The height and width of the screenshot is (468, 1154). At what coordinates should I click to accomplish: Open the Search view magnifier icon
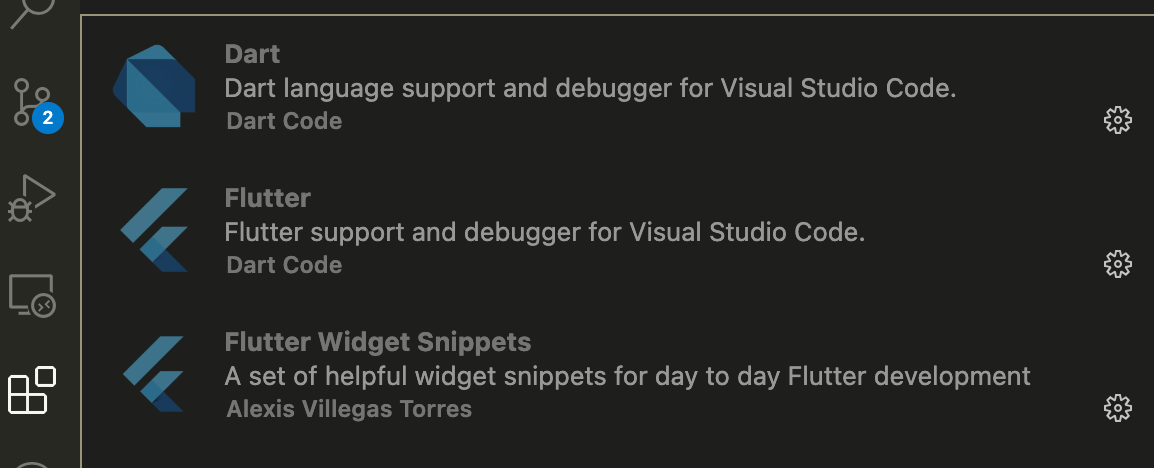32,13
